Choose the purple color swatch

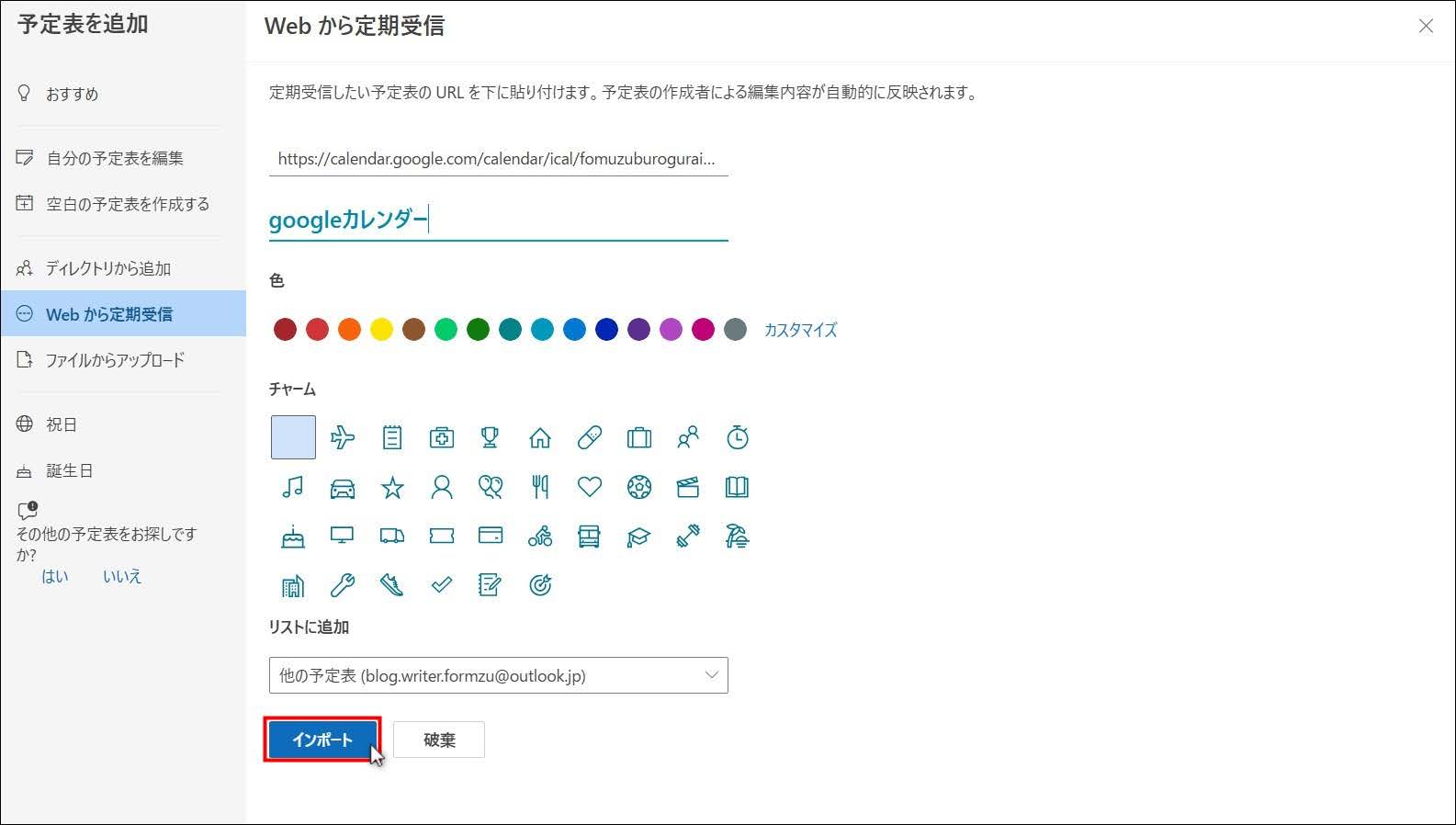point(638,330)
